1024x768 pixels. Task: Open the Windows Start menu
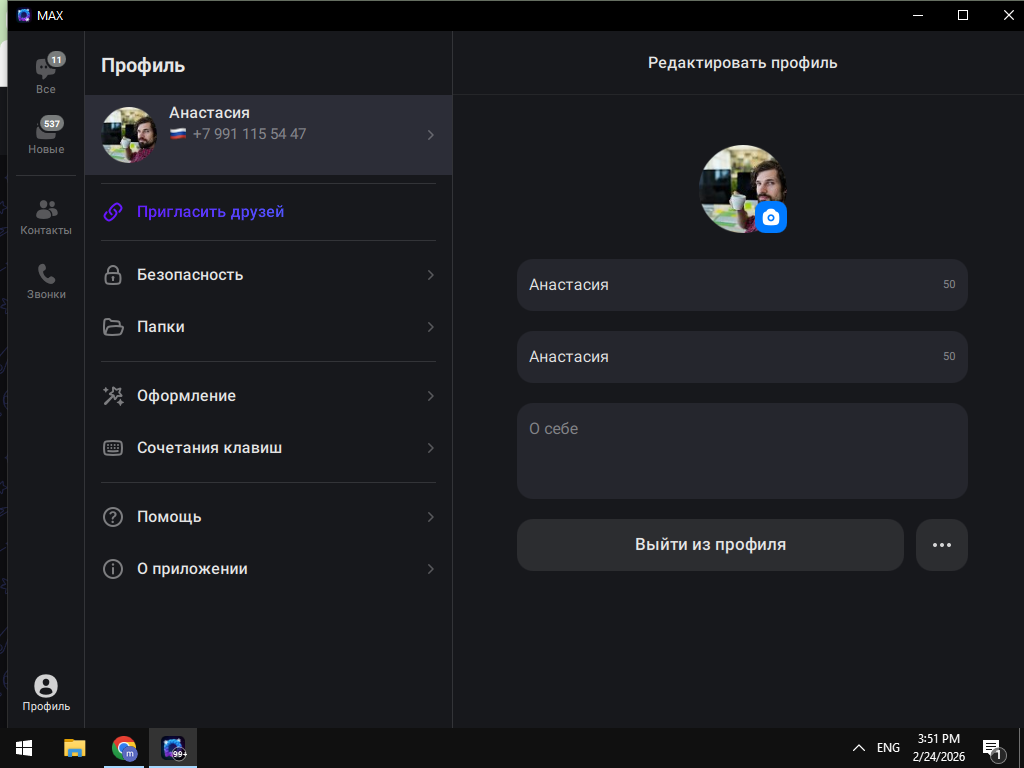click(x=24, y=748)
